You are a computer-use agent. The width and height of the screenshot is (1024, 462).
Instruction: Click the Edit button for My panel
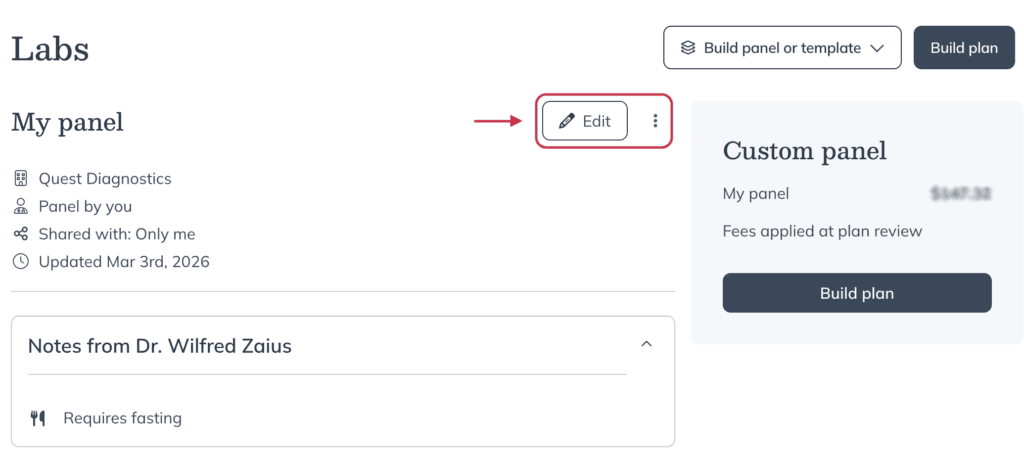click(x=584, y=121)
